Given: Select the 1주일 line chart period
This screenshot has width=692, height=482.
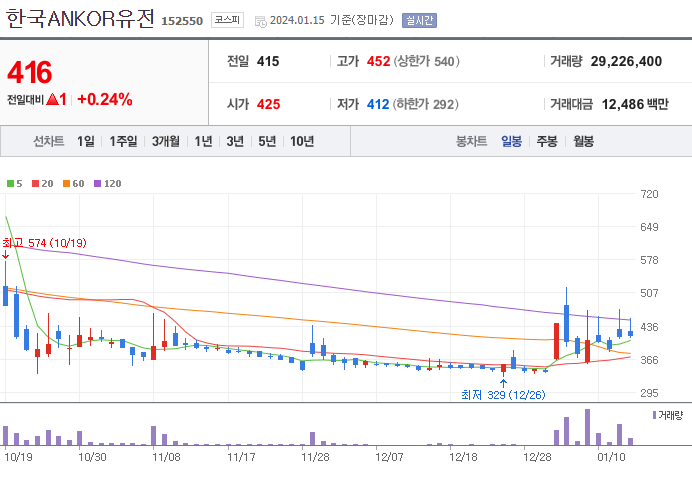Looking at the screenshot, I should (123, 141).
